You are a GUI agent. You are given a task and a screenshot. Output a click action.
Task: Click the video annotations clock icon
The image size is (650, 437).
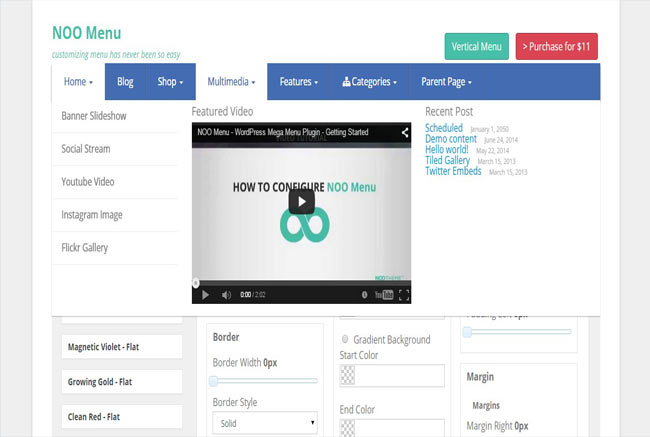pos(364,295)
